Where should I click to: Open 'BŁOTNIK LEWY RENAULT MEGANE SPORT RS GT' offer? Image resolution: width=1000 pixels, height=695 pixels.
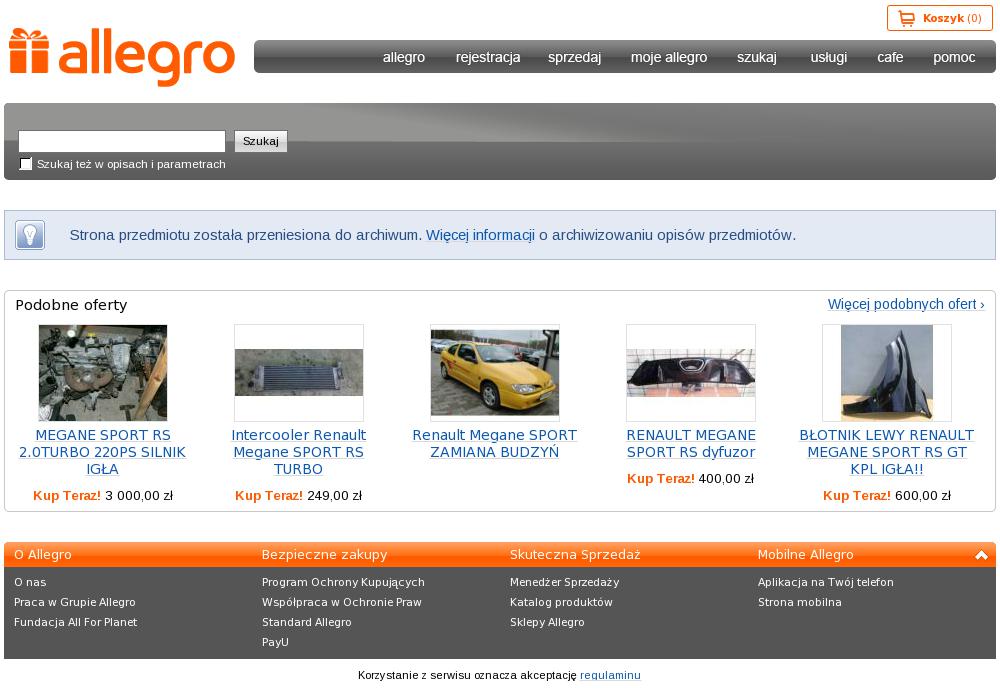click(886, 452)
